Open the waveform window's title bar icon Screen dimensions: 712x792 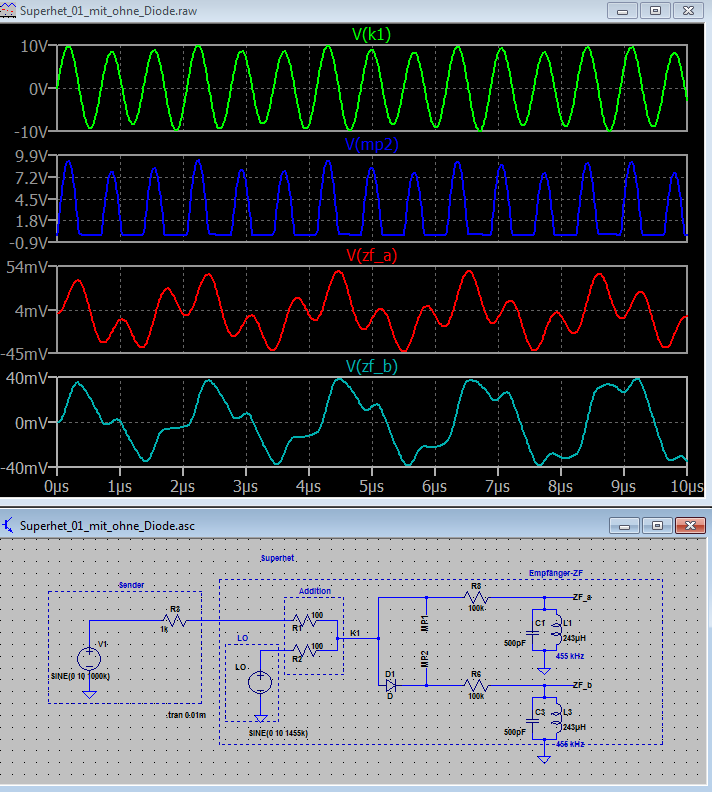[10, 10]
